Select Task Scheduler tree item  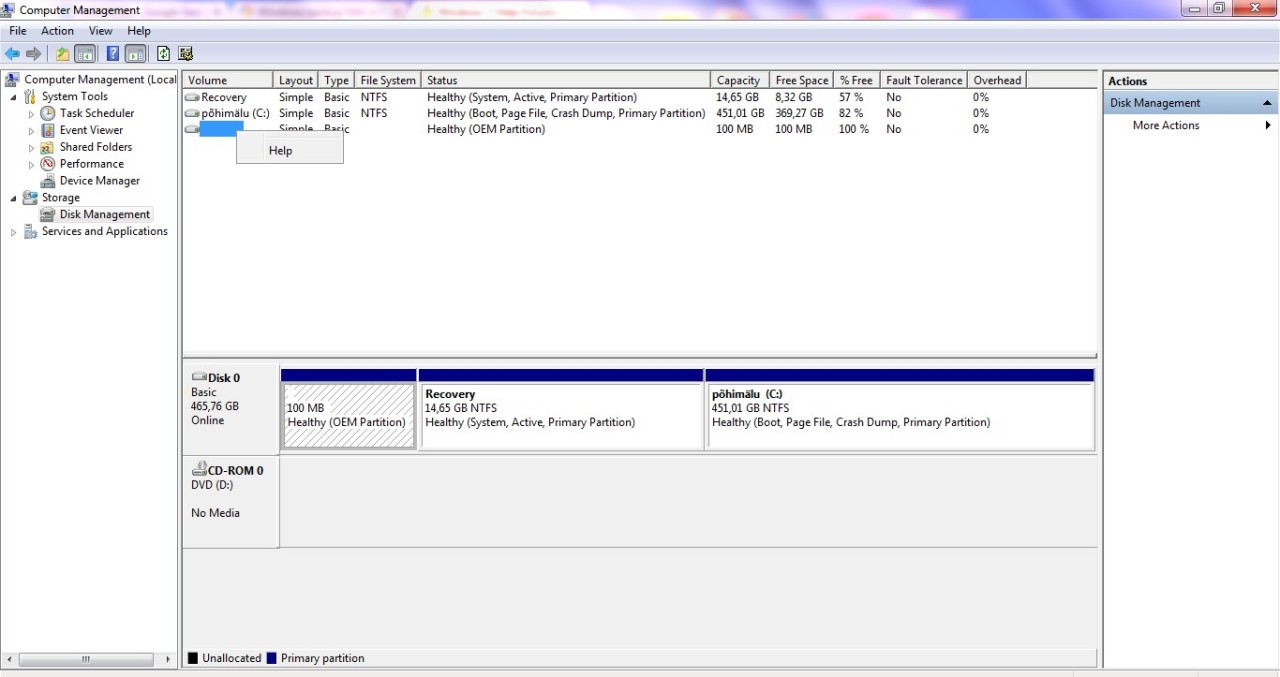coord(97,113)
